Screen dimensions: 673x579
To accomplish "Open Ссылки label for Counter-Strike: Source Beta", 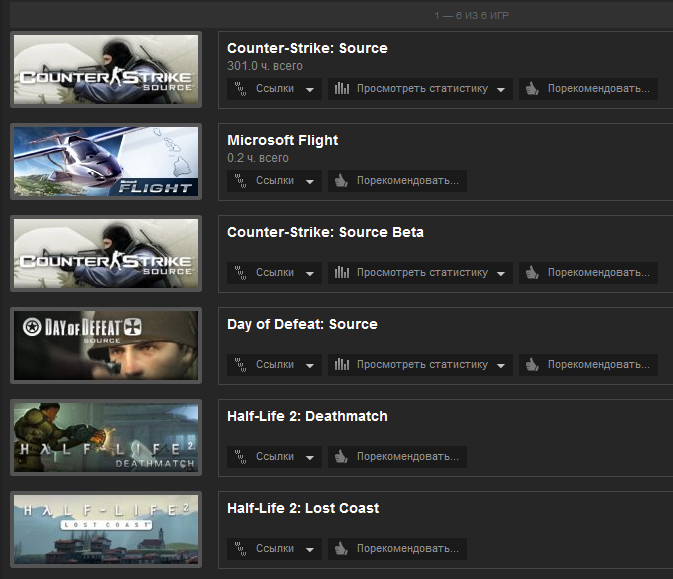I will pyautogui.click(x=275, y=272).
